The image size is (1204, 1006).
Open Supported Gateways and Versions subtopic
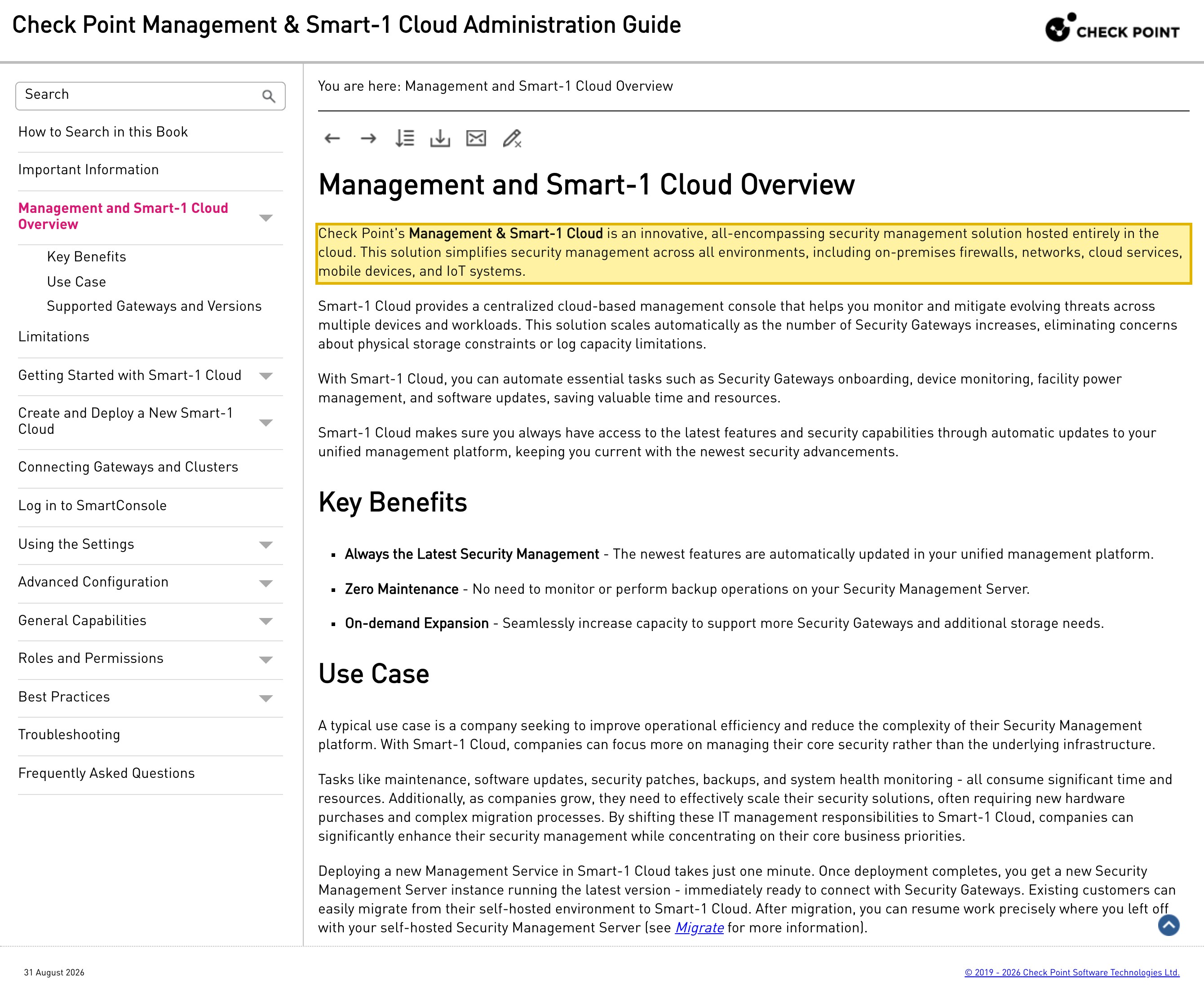[x=154, y=306]
